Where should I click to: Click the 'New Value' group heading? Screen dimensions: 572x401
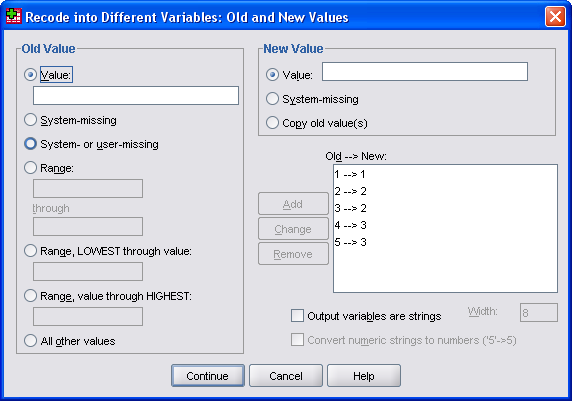[293, 49]
